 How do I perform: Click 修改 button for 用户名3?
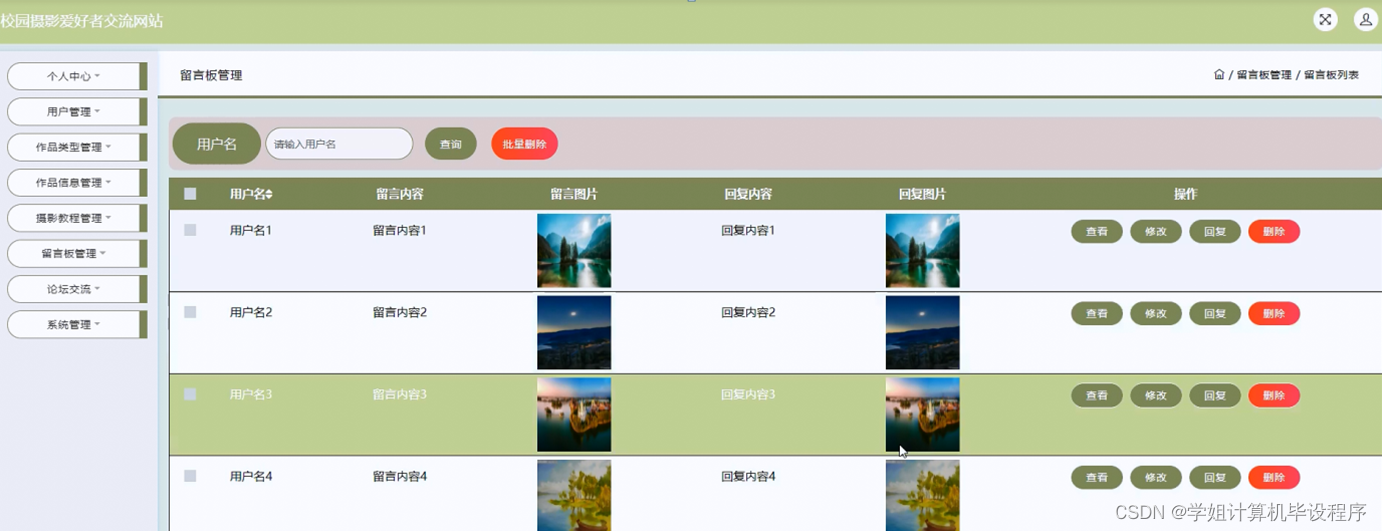pyautogui.click(x=1156, y=395)
